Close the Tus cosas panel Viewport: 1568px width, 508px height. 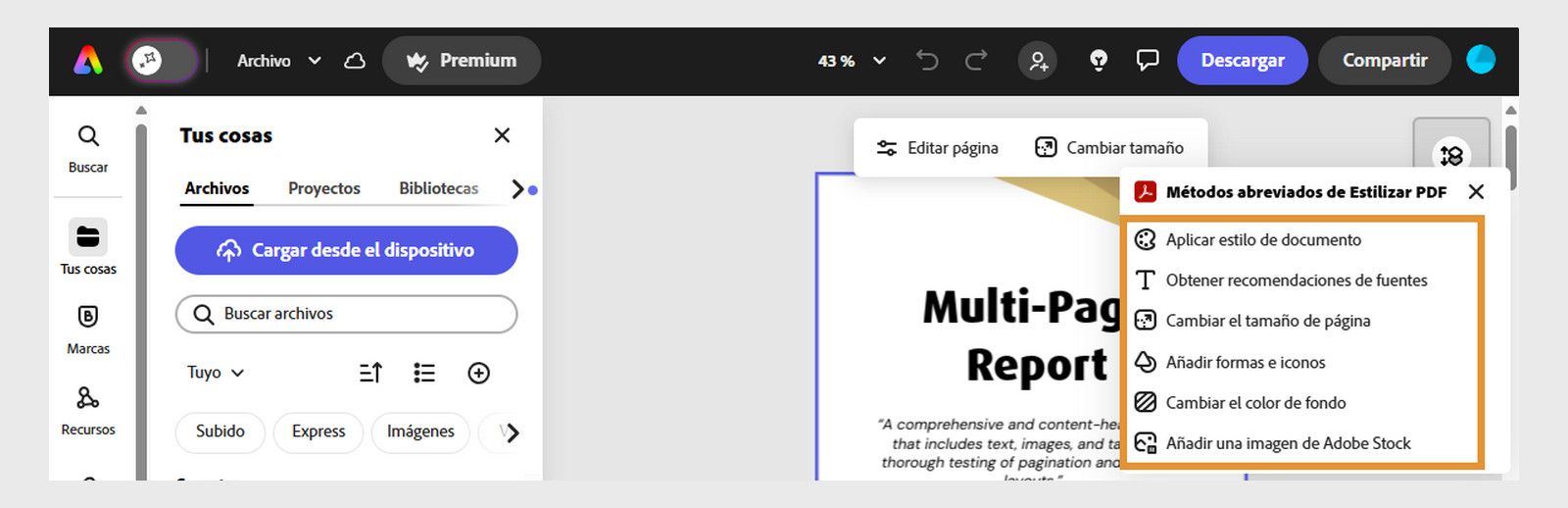coord(502,135)
